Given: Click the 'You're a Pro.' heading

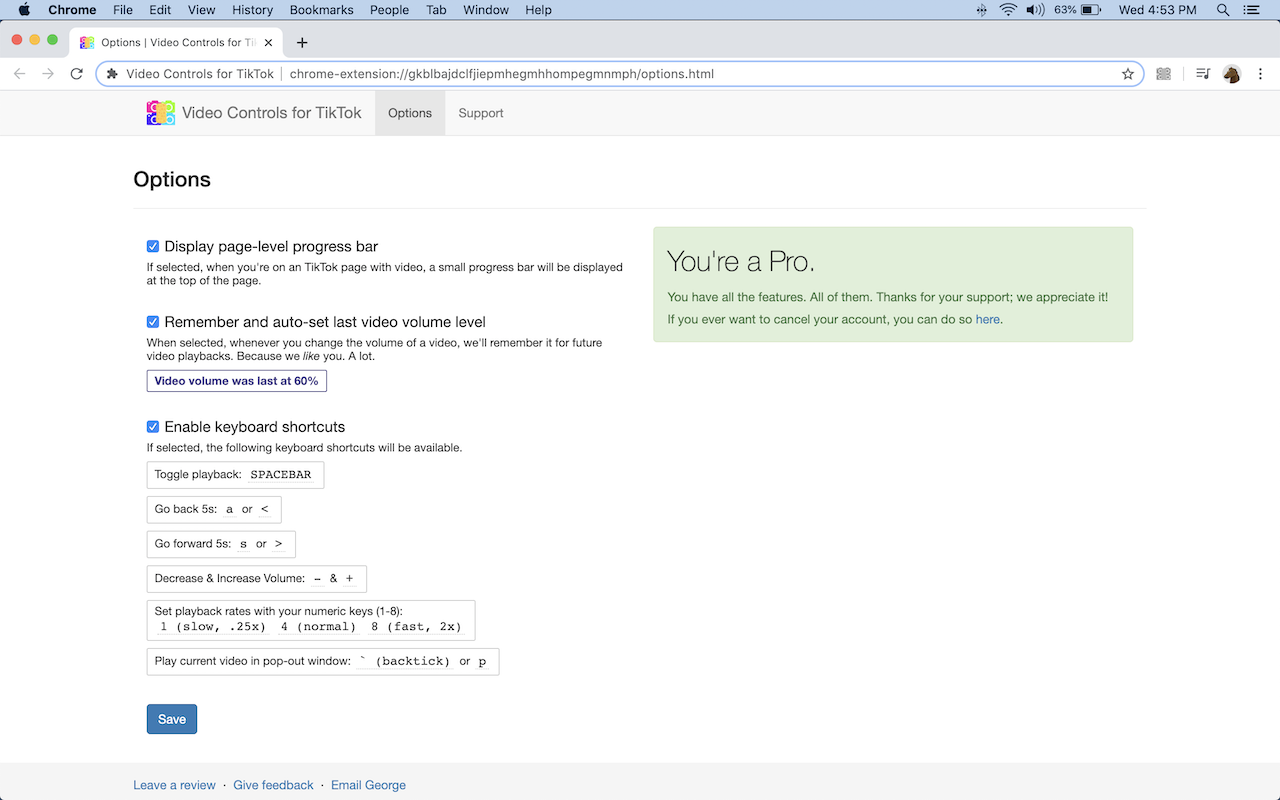Looking at the screenshot, I should coord(741,261).
